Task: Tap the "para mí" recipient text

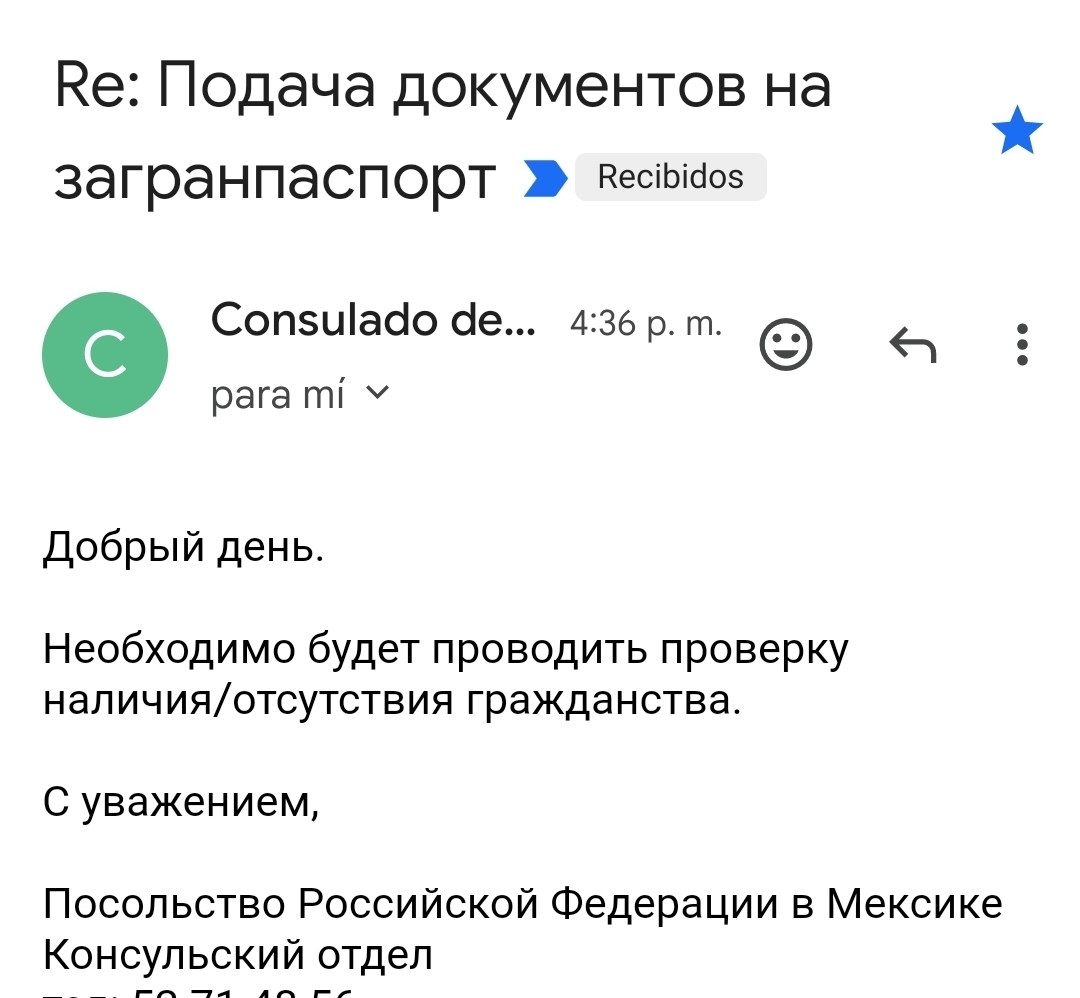Action: (x=277, y=396)
